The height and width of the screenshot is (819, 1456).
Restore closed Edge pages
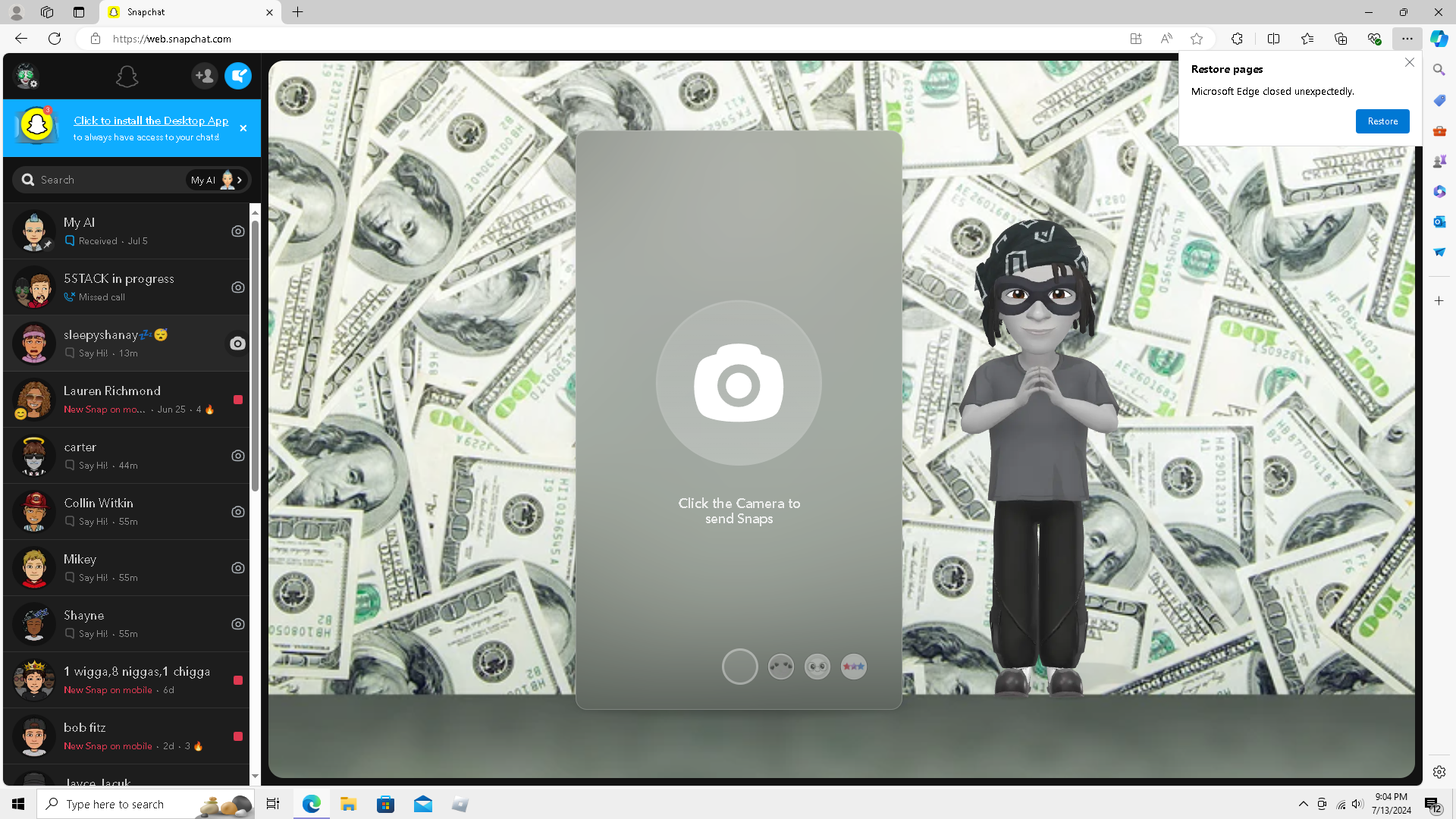(1382, 121)
